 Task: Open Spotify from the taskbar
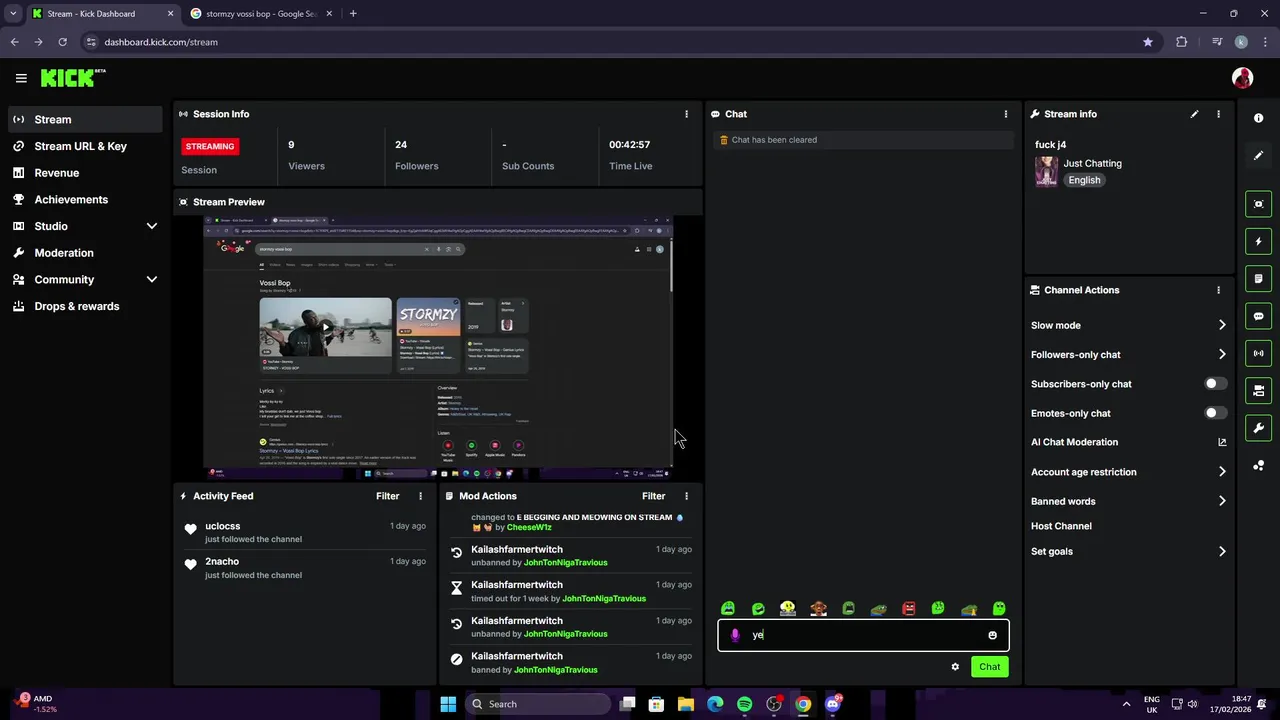[744, 704]
